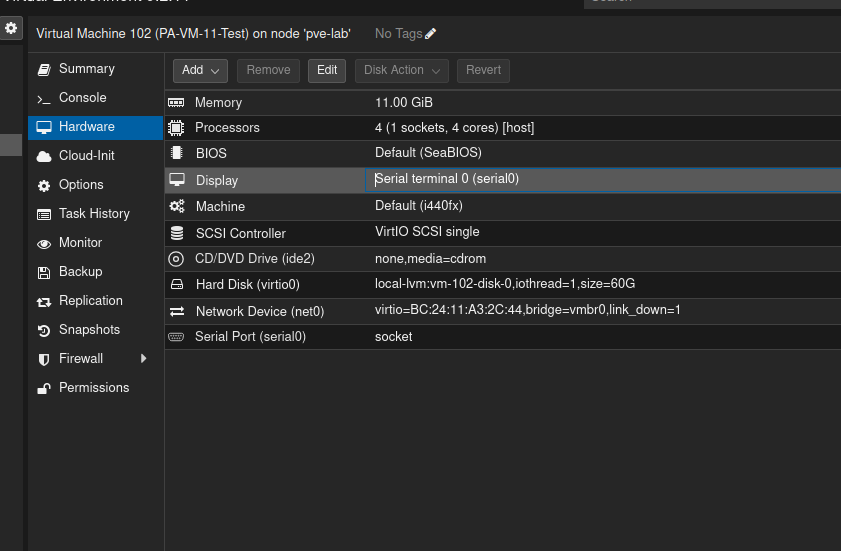Click the Console prompt icon
Viewport: 841px width, 551px height.
(44, 99)
